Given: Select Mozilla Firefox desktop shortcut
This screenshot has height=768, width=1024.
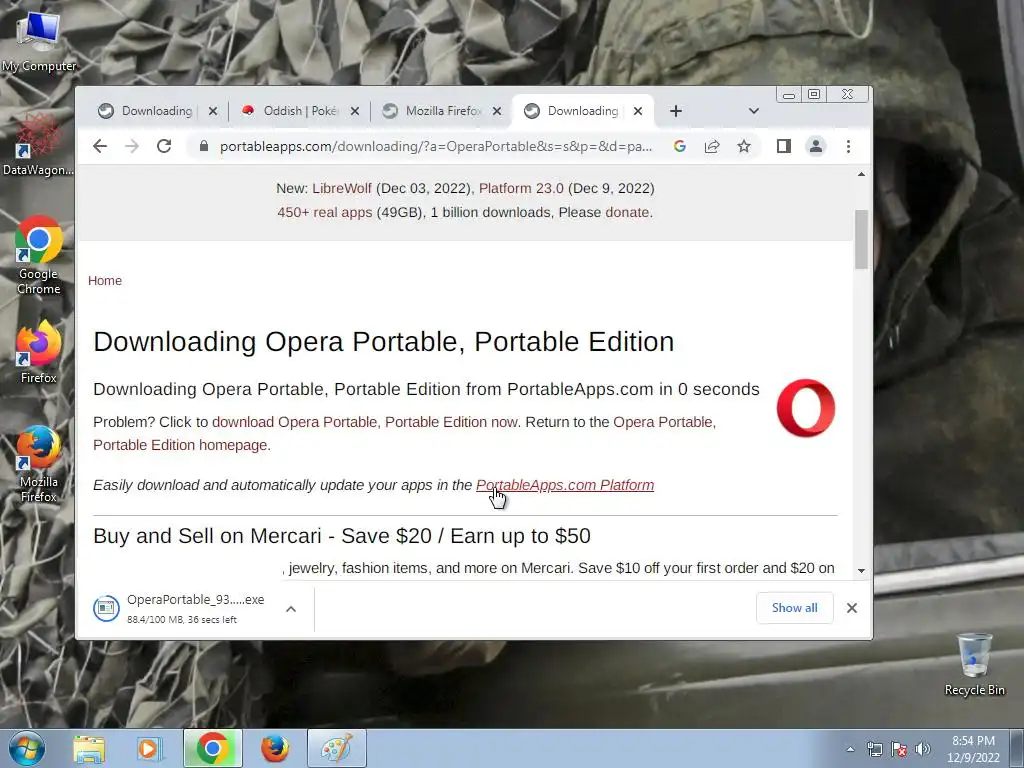Looking at the screenshot, I should [x=39, y=464].
